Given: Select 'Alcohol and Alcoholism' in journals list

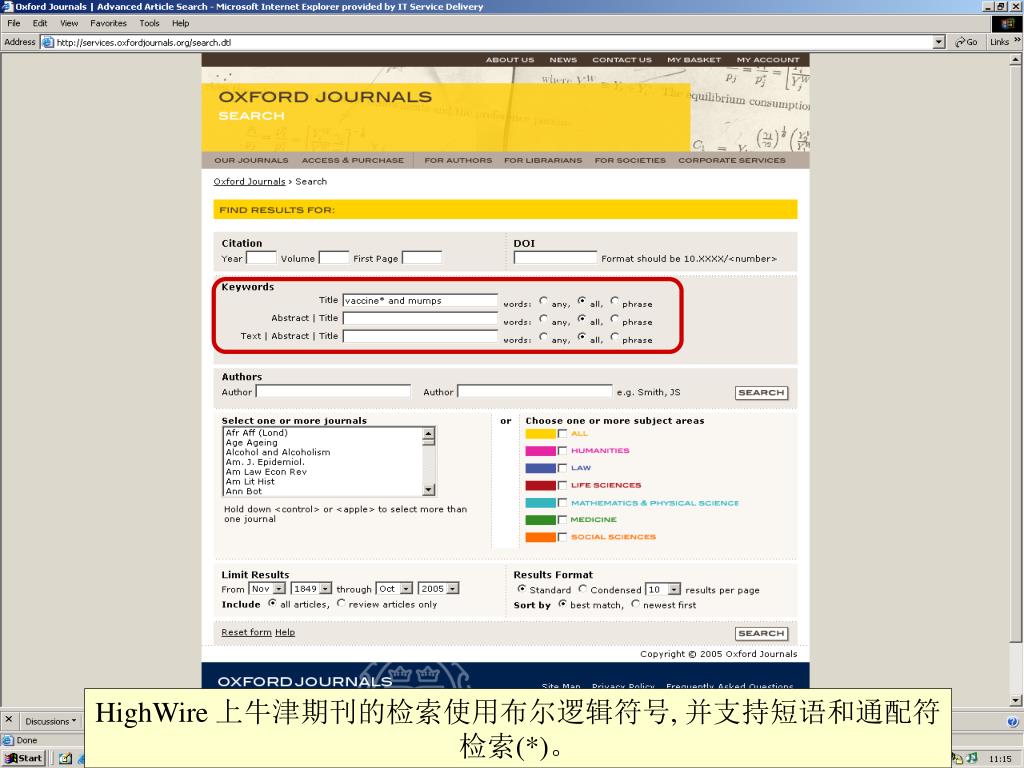Looking at the screenshot, I should tap(278, 452).
